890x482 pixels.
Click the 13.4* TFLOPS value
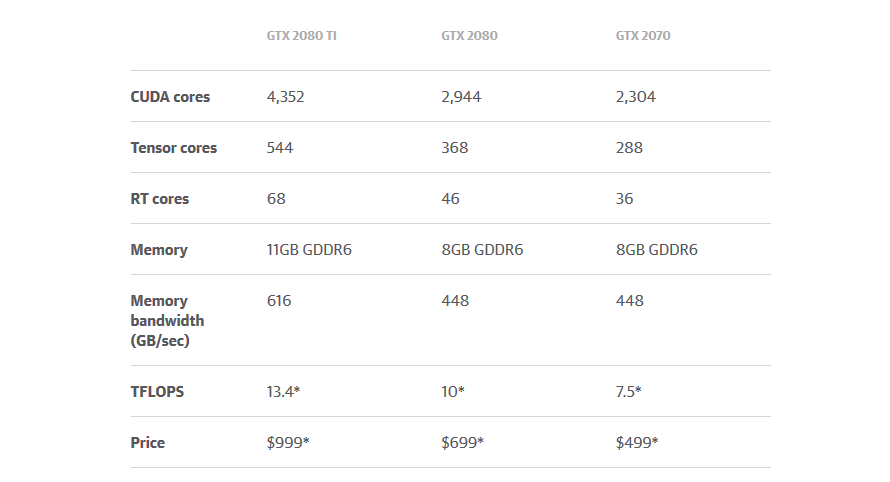click(283, 392)
